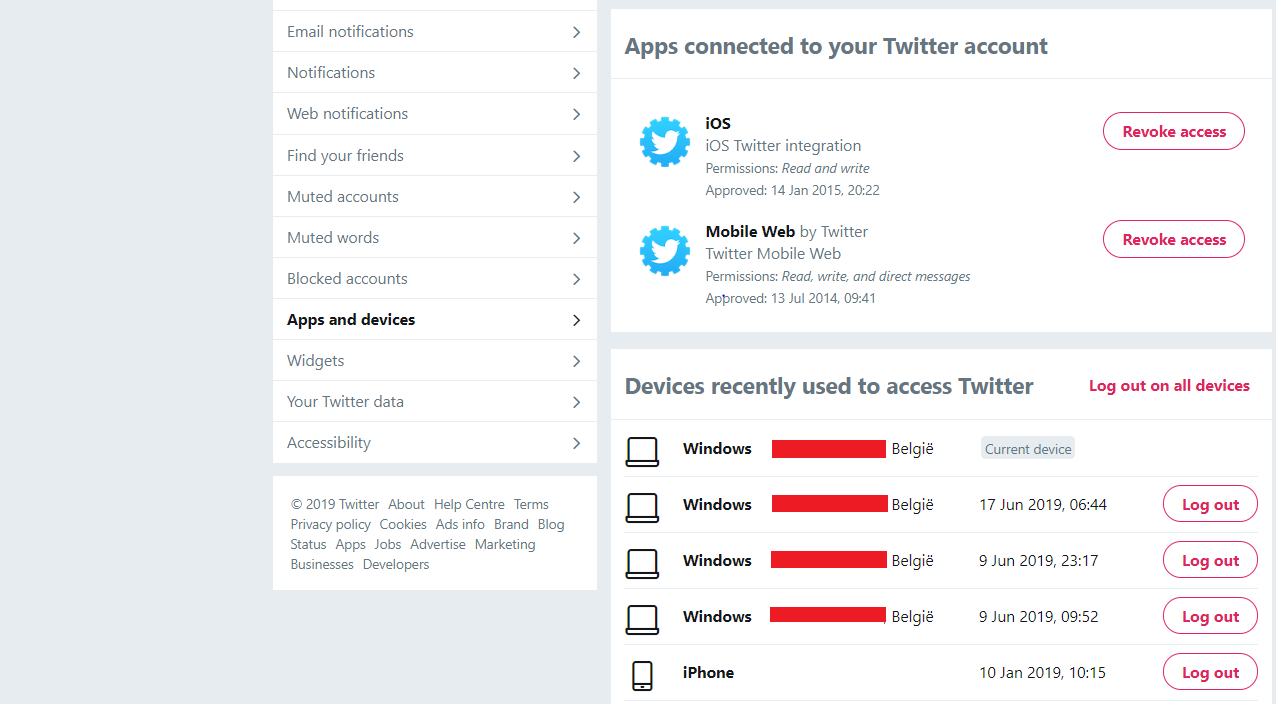This screenshot has width=1276, height=704.
Task: Click the chevron next to Accessibility
Action: [x=576, y=443]
